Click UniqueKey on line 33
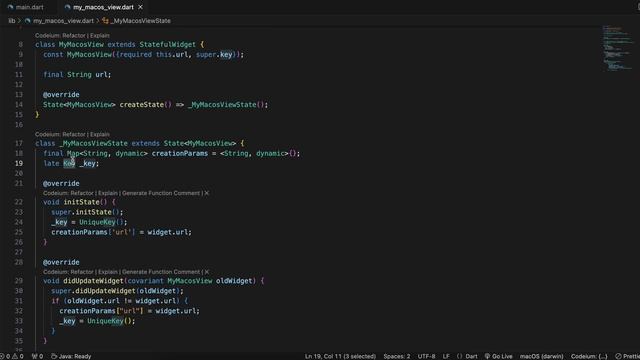The height and width of the screenshot is (360, 640). click(x=105, y=321)
